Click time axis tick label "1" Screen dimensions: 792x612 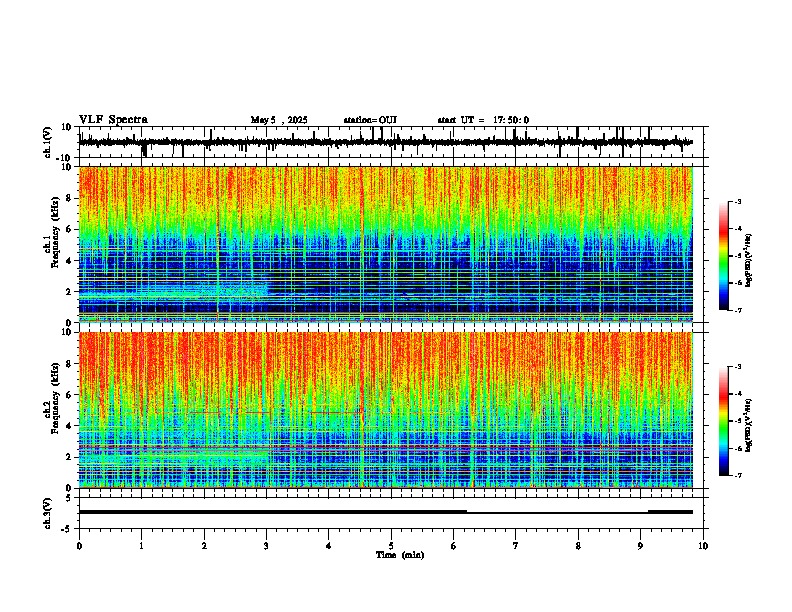tap(141, 546)
